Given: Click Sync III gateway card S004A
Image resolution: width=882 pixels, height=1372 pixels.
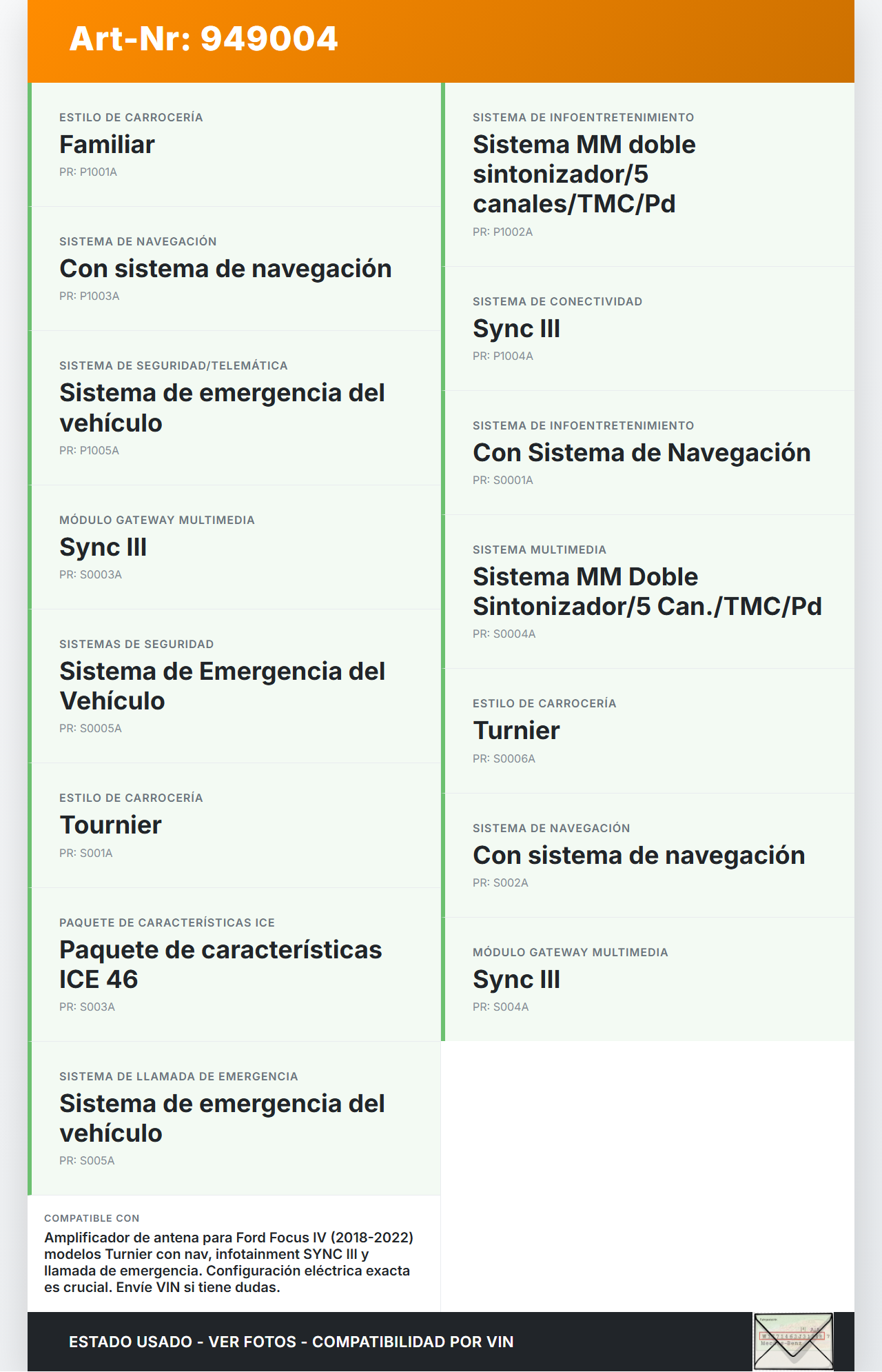Looking at the screenshot, I should pos(648,980).
